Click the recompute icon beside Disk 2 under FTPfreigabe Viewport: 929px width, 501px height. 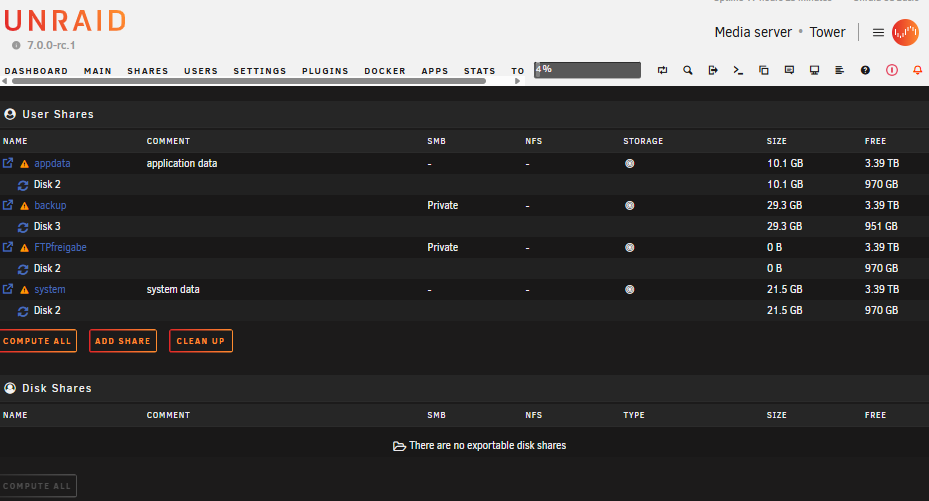pyautogui.click(x=23, y=269)
